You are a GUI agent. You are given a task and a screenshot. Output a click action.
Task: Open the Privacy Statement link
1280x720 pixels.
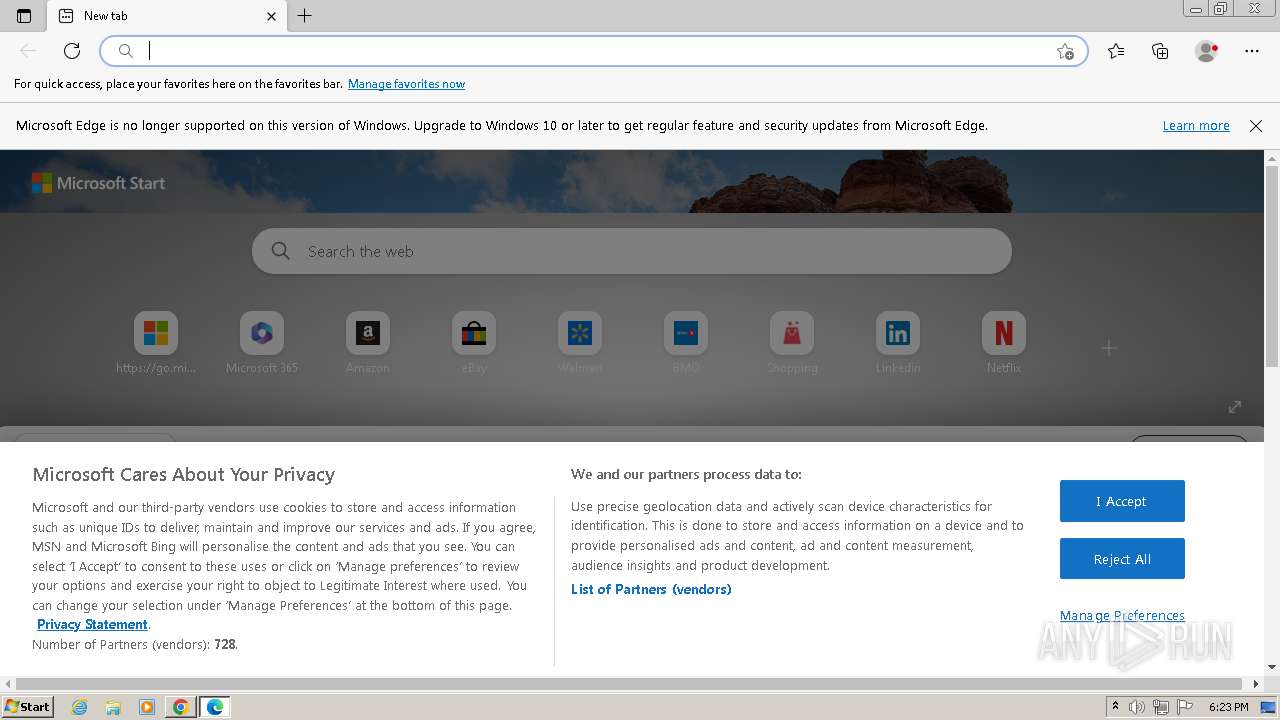[92, 625]
